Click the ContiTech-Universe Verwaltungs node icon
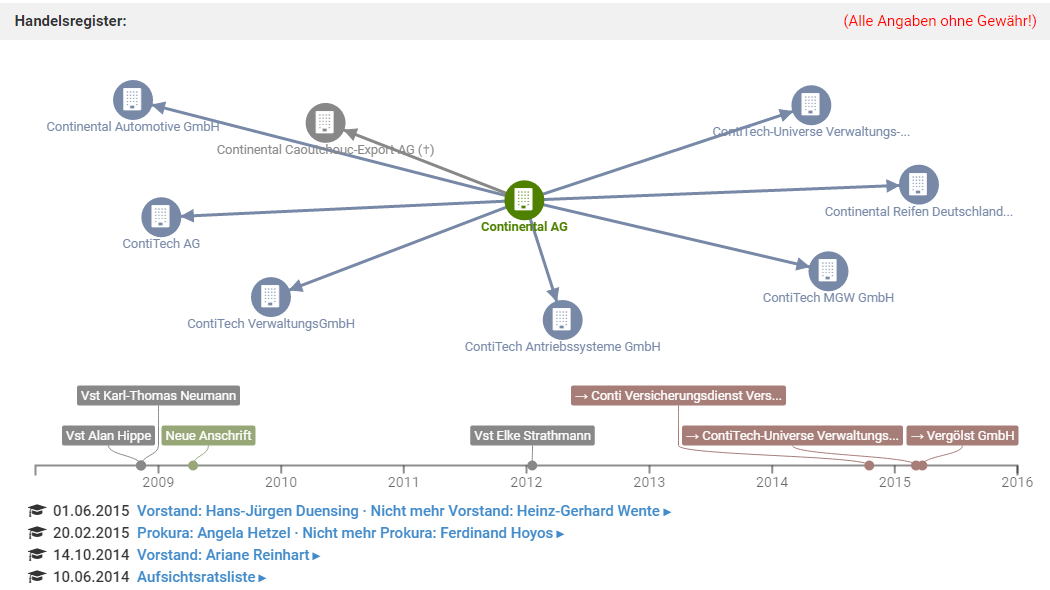This screenshot has width=1050, height=590. click(x=811, y=105)
